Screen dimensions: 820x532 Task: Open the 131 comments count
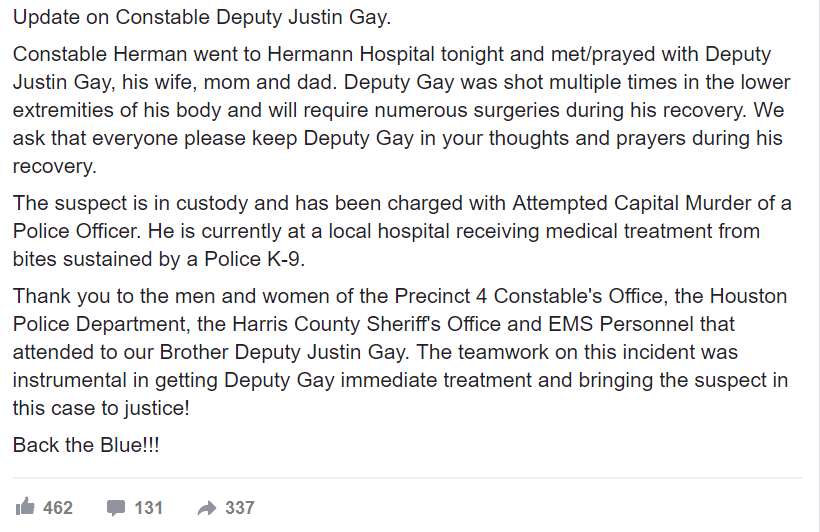click(x=149, y=507)
